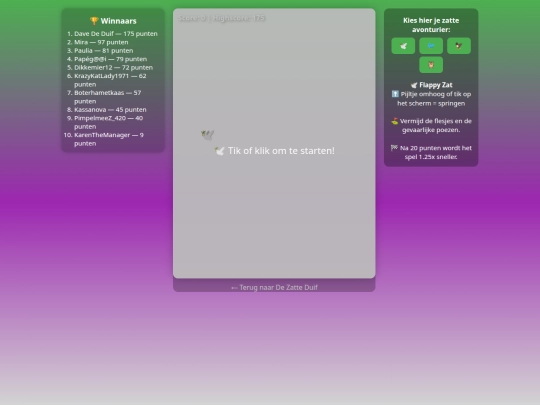Click the Score and Highscore counter
Screen dimensions: 540x405
tap(221, 18)
